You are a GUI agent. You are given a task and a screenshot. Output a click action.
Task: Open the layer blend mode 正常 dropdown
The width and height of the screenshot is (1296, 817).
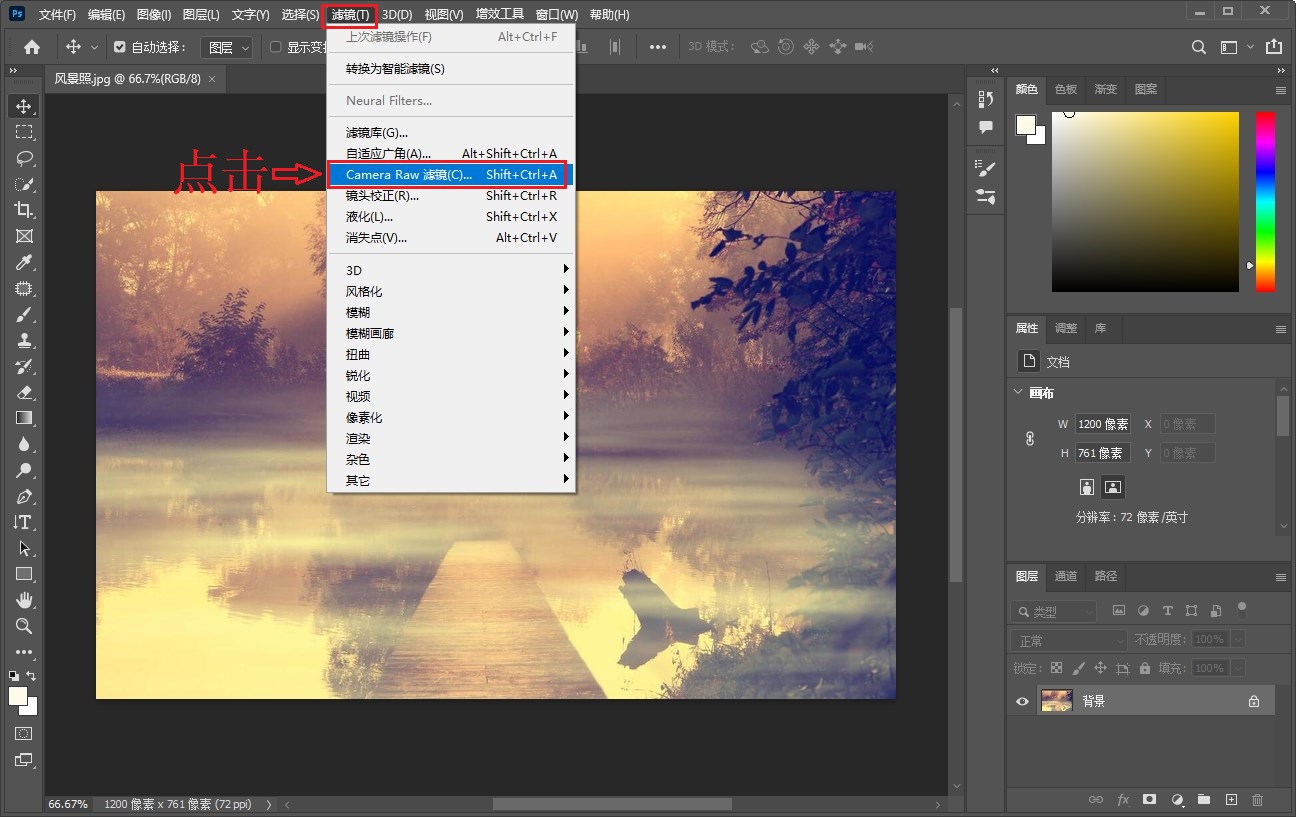click(x=1069, y=640)
